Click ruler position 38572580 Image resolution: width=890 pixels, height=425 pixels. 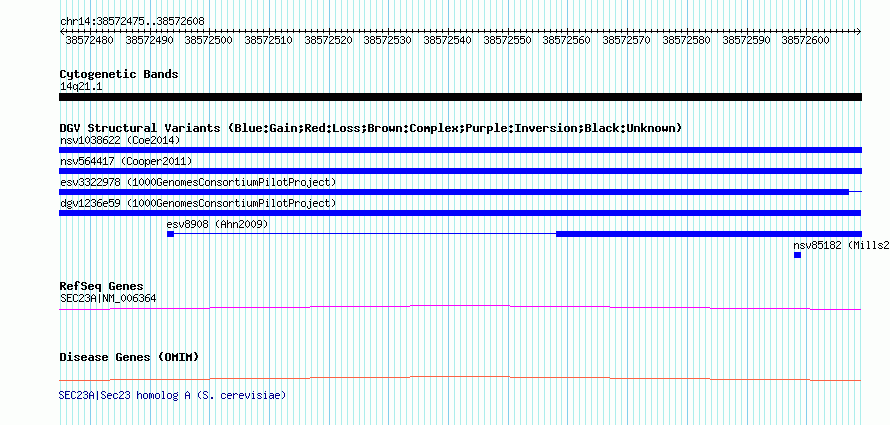pos(686,40)
